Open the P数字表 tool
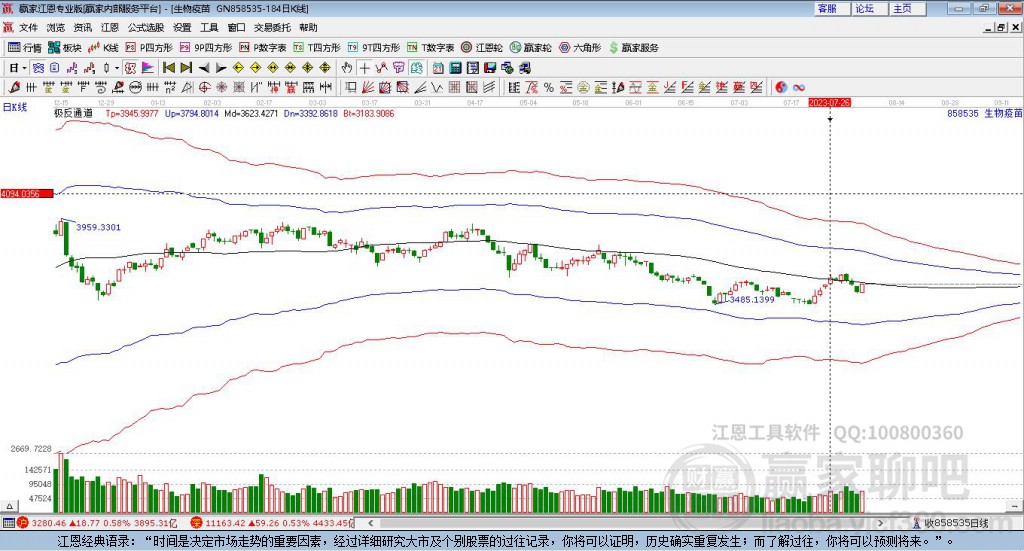This screenshot has width=1024, height=551. tap(263, 48)
